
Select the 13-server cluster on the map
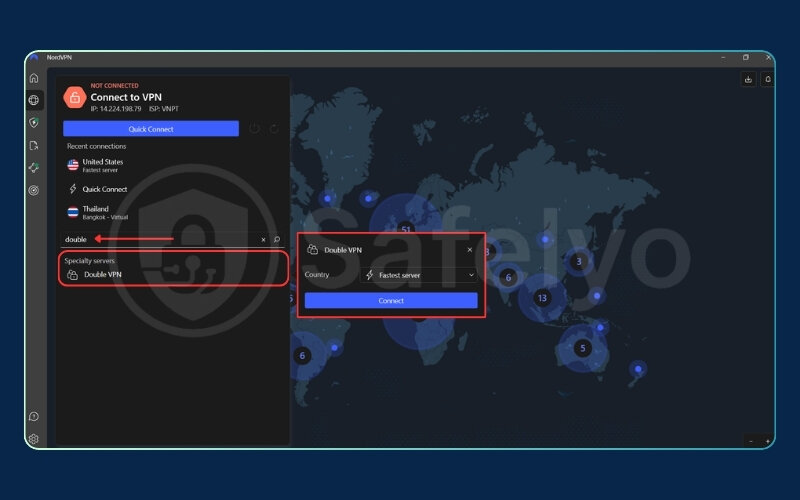[x=542, y=297]
